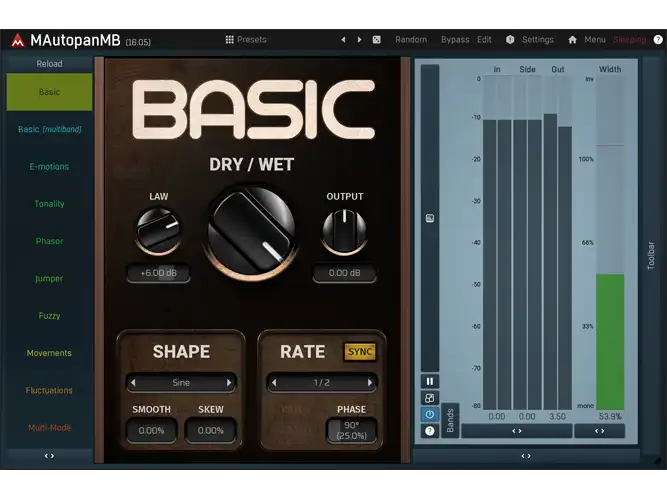The height and width of the screenshot is (500, 667).
Task: Toggle the yellow SYNC button
Action: point(360,352)
